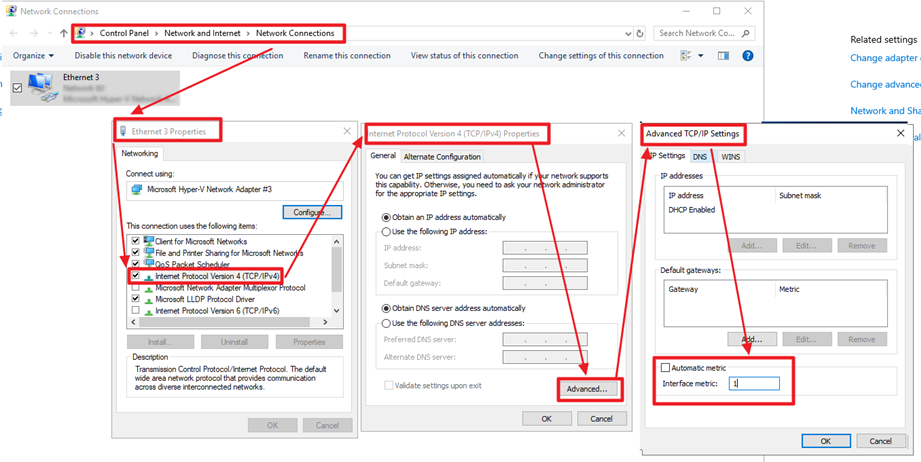Image resolution: width=921 pixels, height=462 pixels.
Task: Click the back arrow in Network Connections
Action: pyautogui.click(x=15, y=33)
